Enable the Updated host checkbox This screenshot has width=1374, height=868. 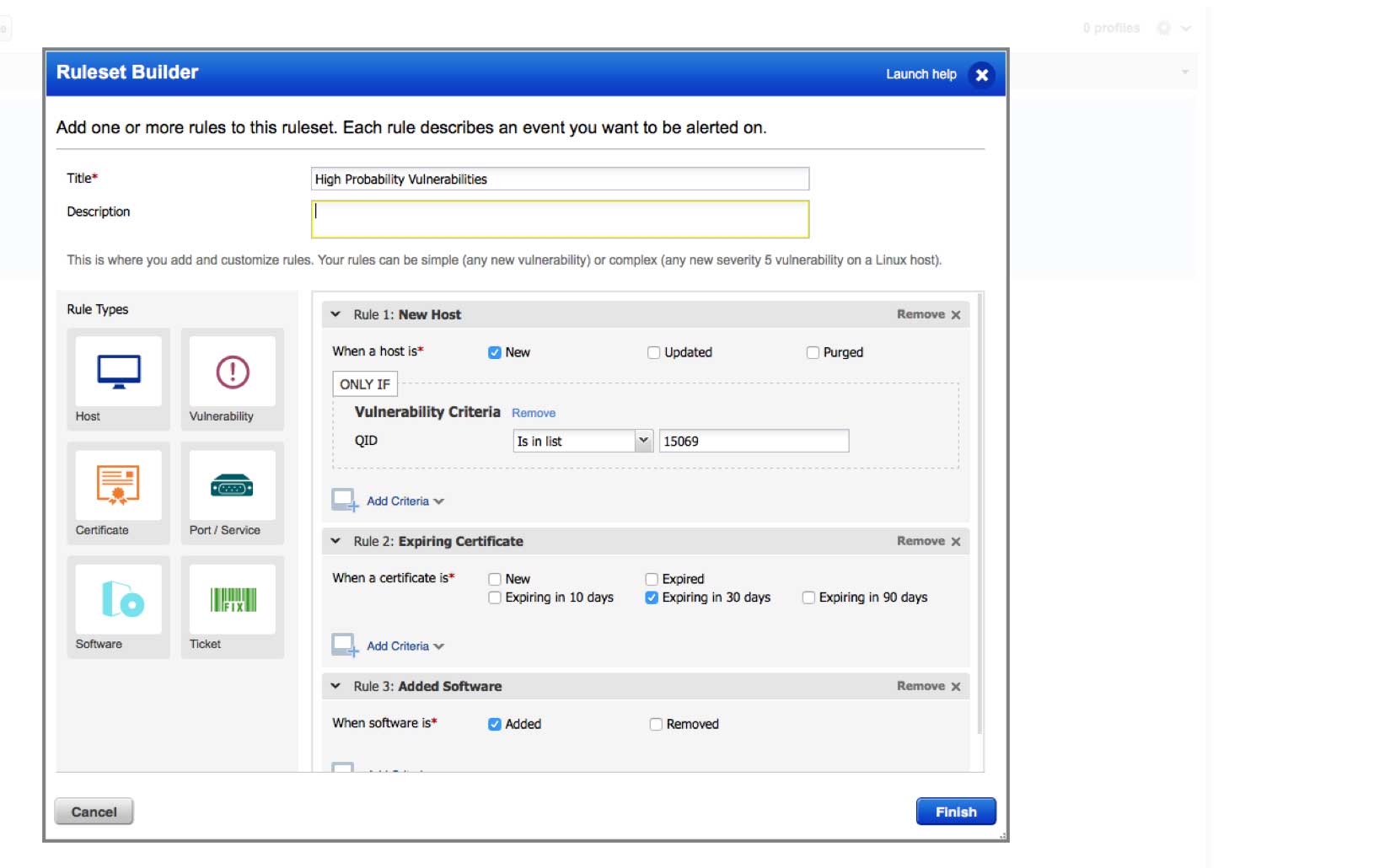point(654,352)
